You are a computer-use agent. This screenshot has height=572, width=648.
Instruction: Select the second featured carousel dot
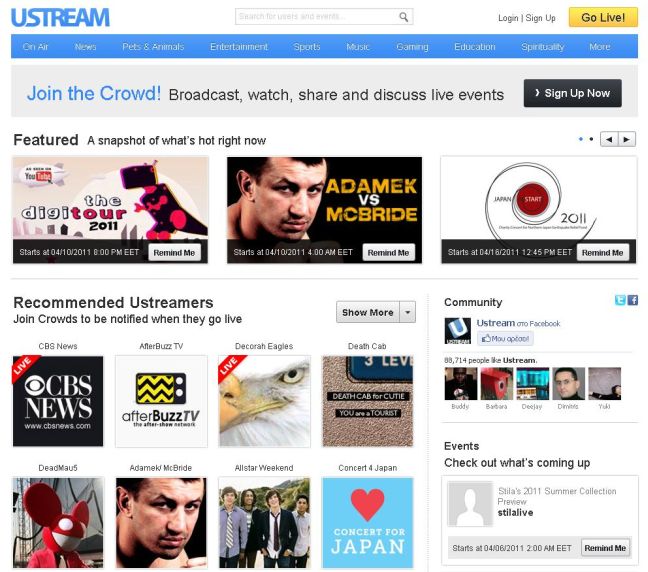pos(591,140)
